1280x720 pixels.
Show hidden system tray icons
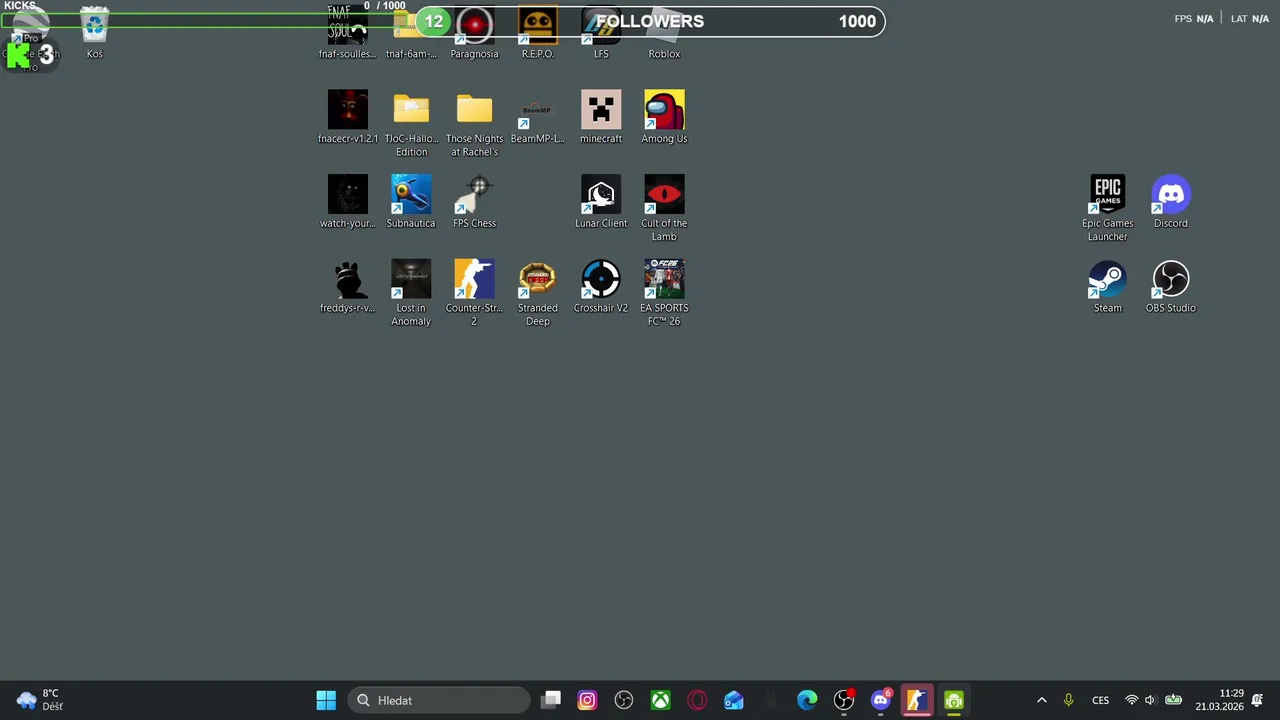[x=1041, y=700]
